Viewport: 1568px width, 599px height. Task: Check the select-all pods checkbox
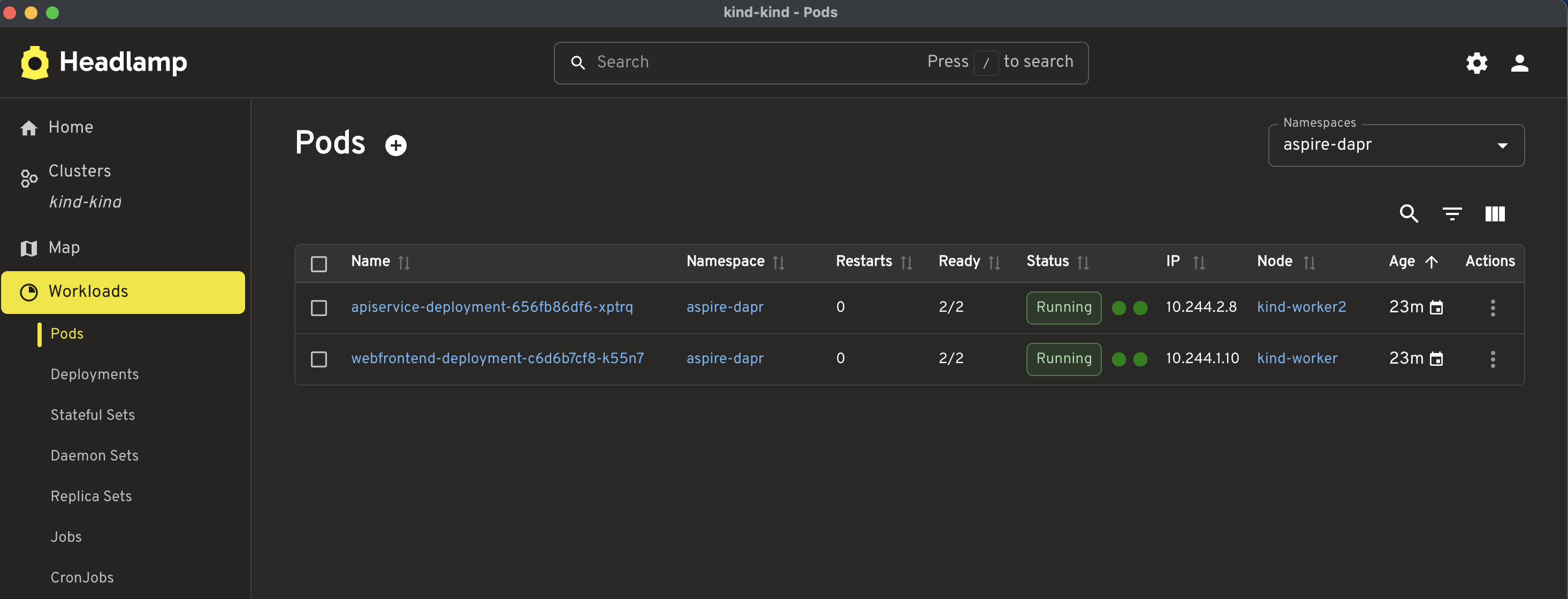tap(318, 263)
